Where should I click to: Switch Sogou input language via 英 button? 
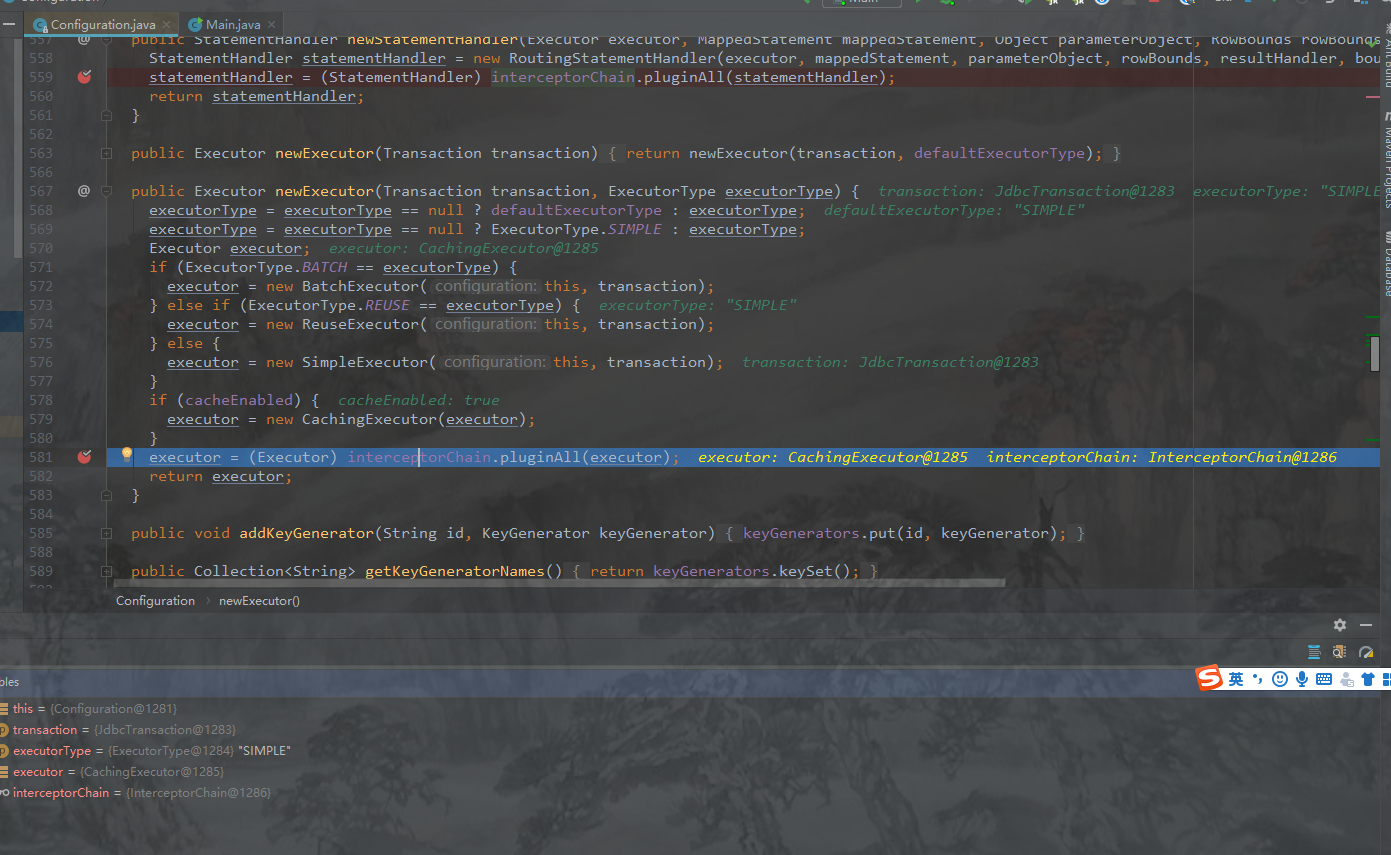click(x=1236, y=679)
